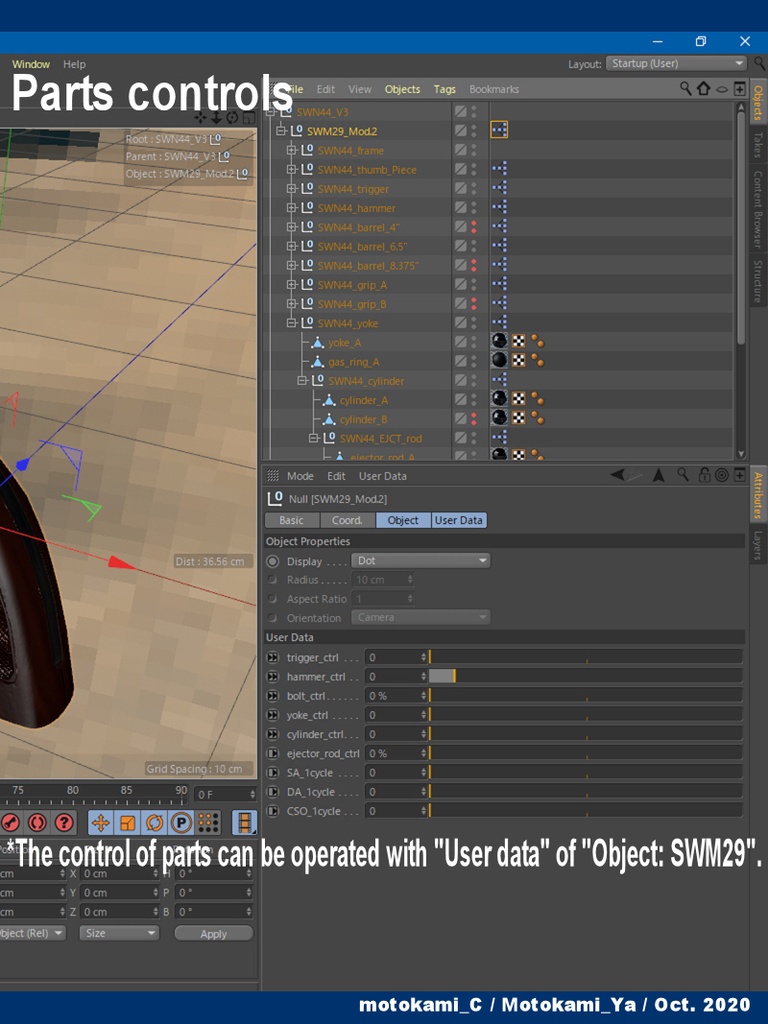Open Xpresso tag on SWM29_Mod.2 row

click(499, 130)
